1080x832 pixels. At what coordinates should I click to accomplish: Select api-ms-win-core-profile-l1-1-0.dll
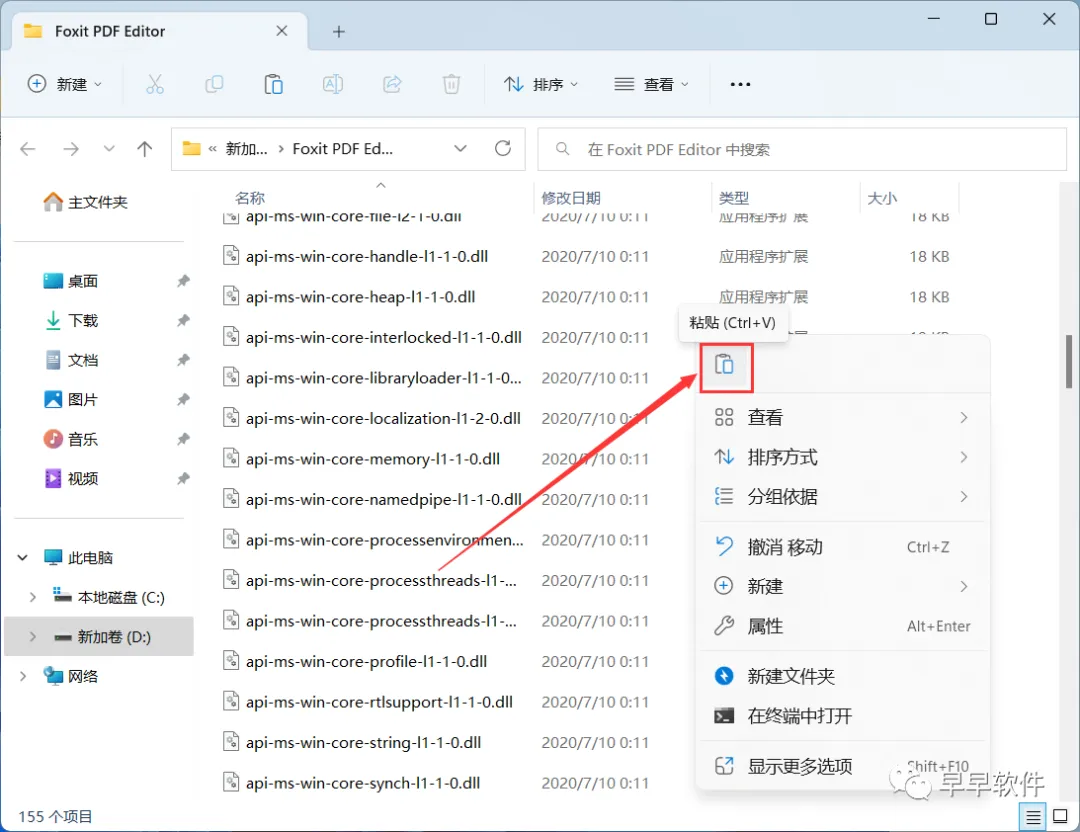click(366, 661)
